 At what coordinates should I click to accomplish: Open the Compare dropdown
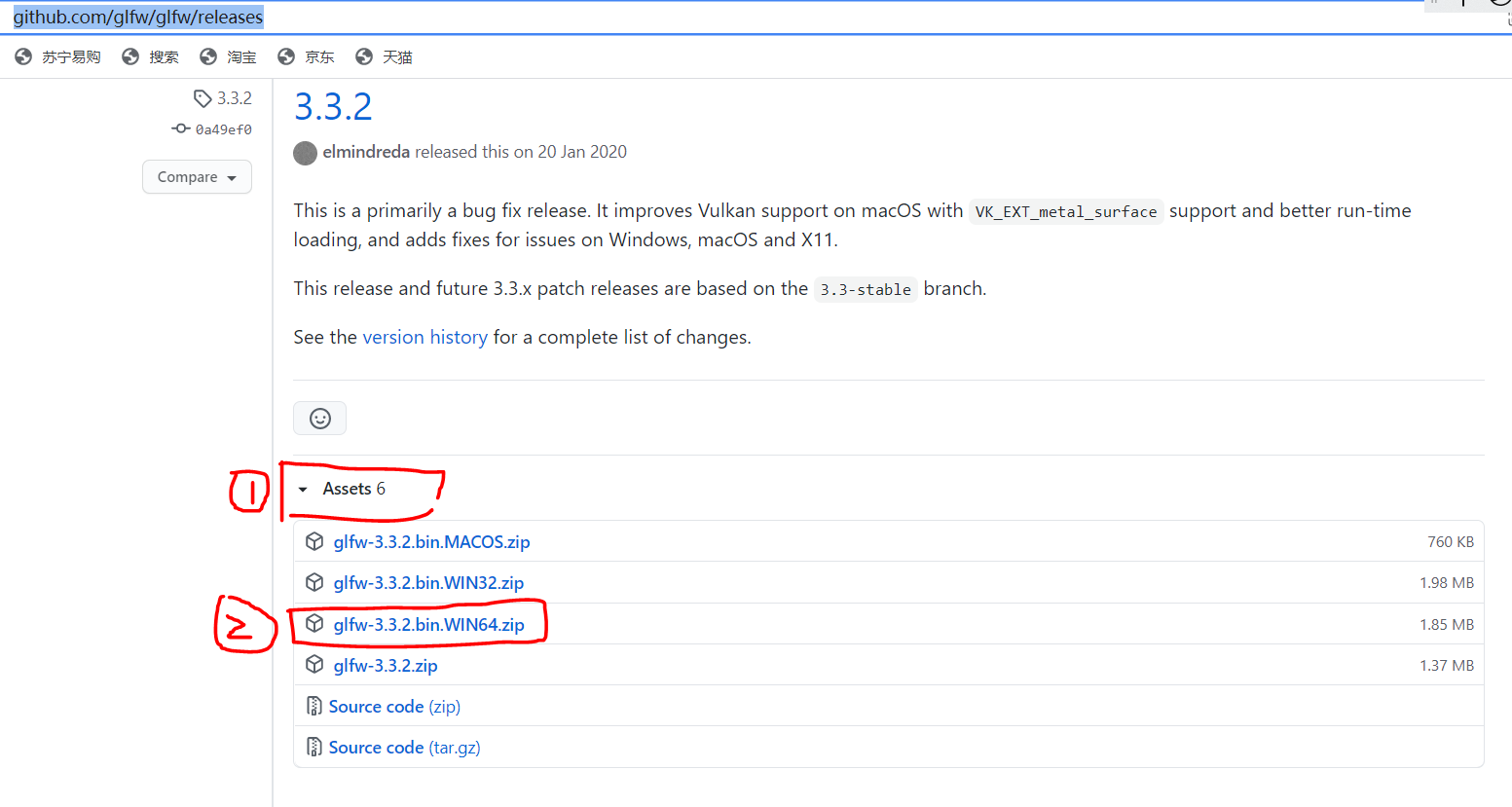[x=197, y=176]
